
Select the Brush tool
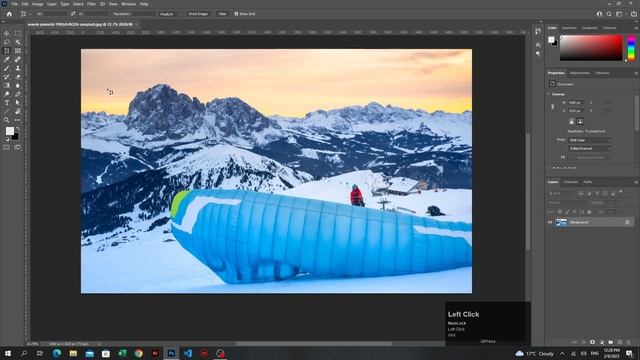[x=7, y=68]
